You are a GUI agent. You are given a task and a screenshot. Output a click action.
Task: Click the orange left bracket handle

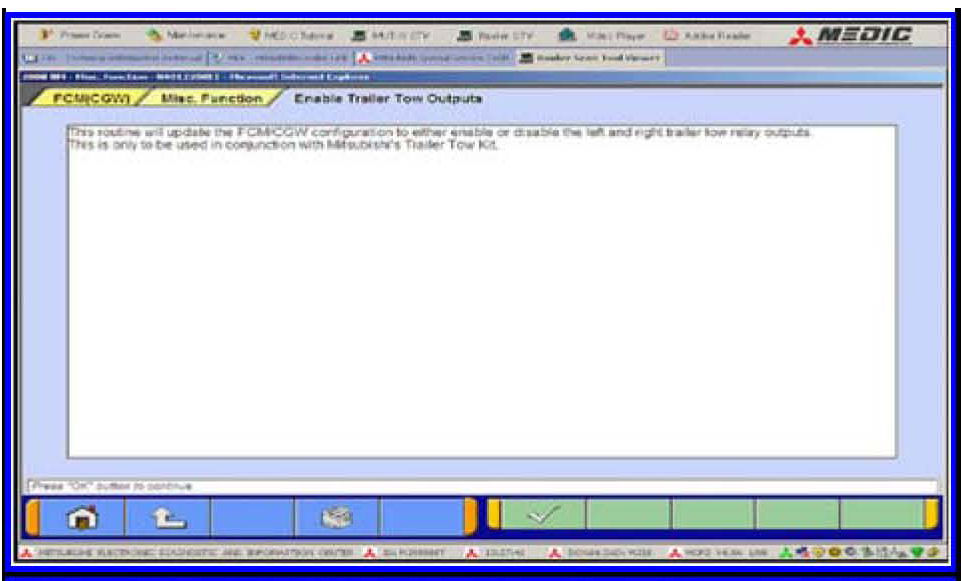pos(33,517)
